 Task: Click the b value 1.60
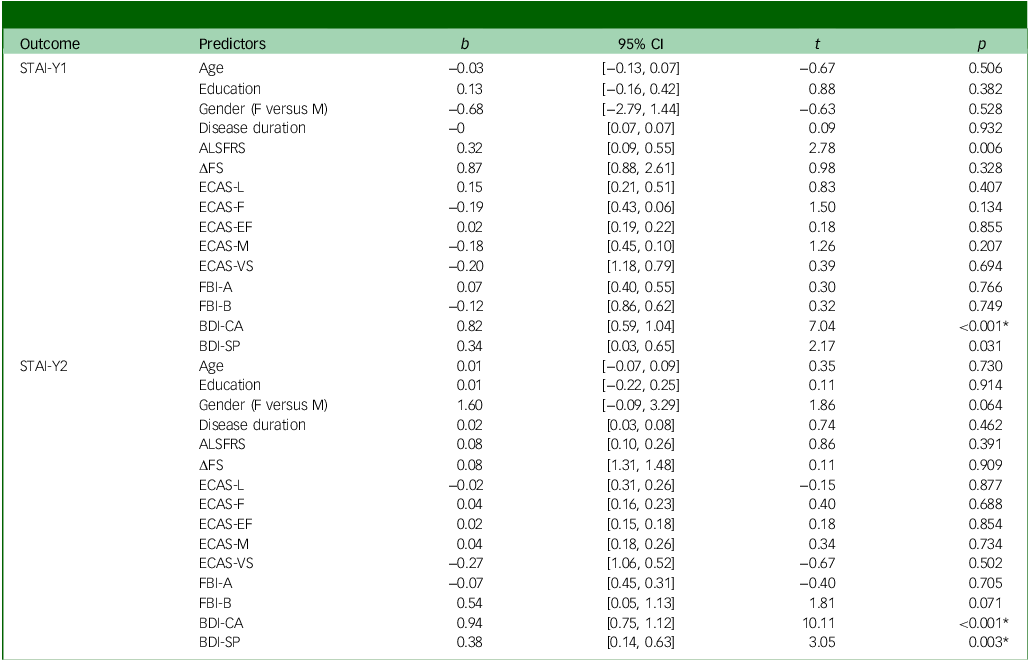coord(470,405)
